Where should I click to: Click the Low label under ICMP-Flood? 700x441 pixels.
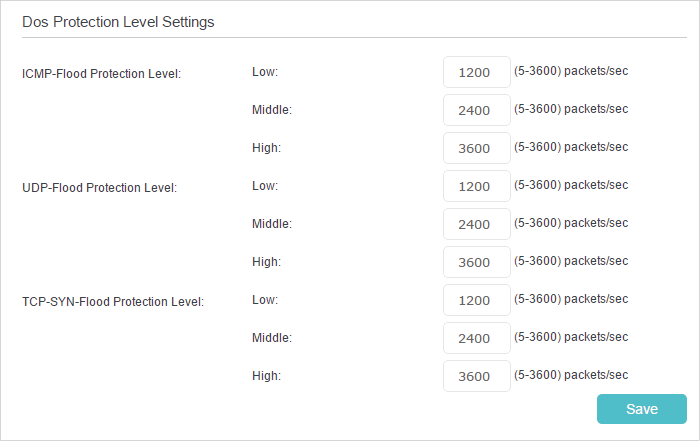point(265,71)
